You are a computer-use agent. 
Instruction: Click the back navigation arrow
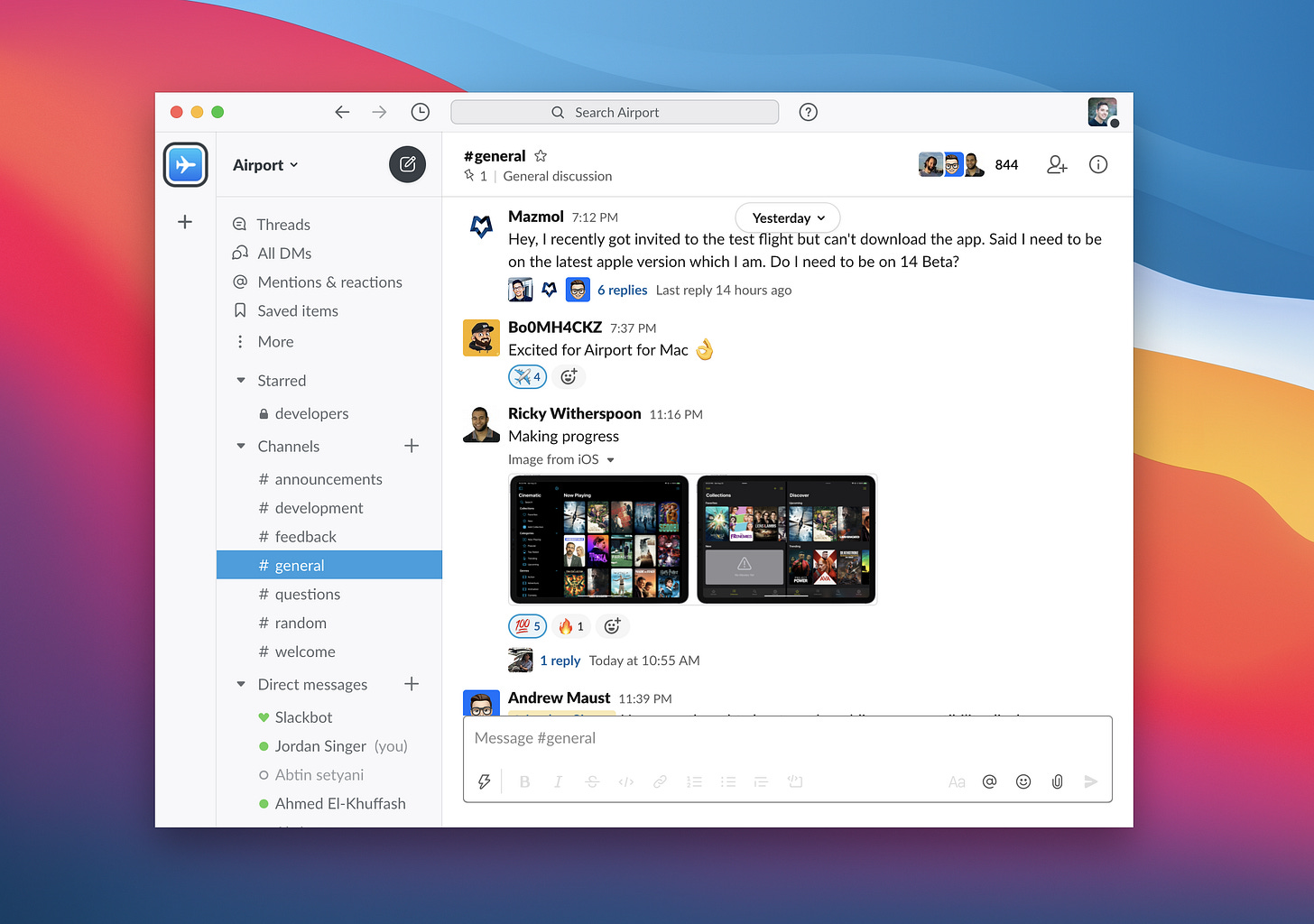click(342, 112)
